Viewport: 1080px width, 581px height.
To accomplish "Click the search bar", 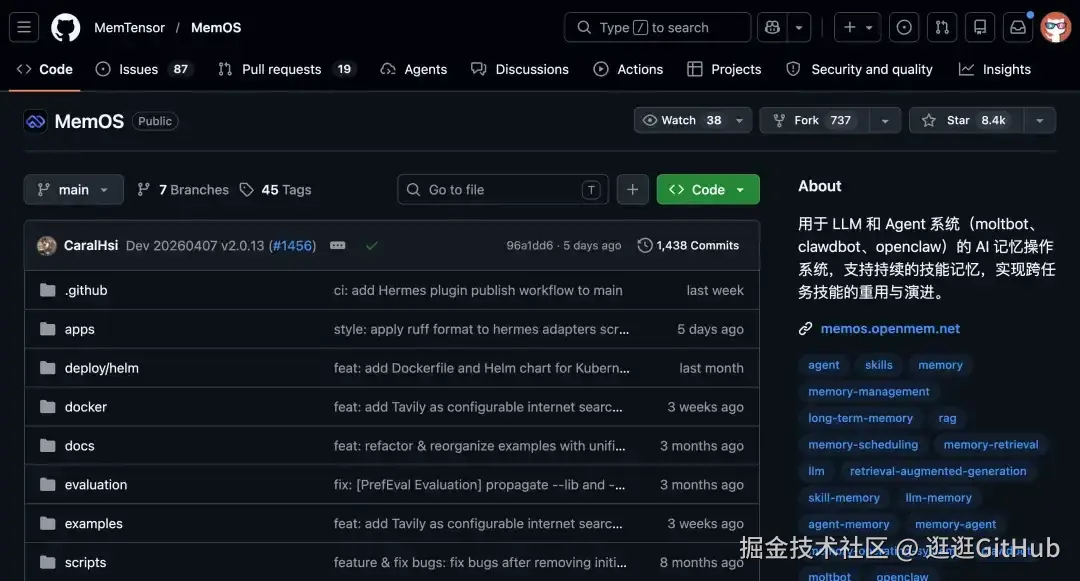I will point(657,28).
